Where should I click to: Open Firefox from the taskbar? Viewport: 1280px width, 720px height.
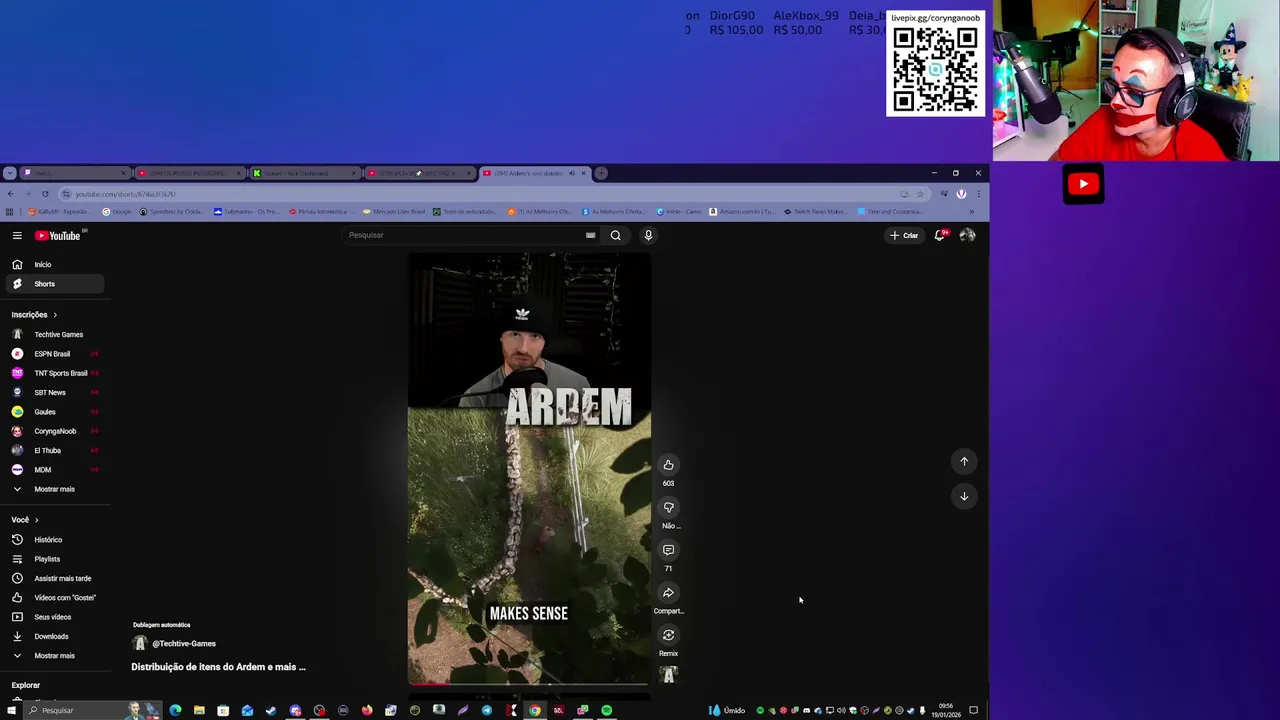(367, 710)
